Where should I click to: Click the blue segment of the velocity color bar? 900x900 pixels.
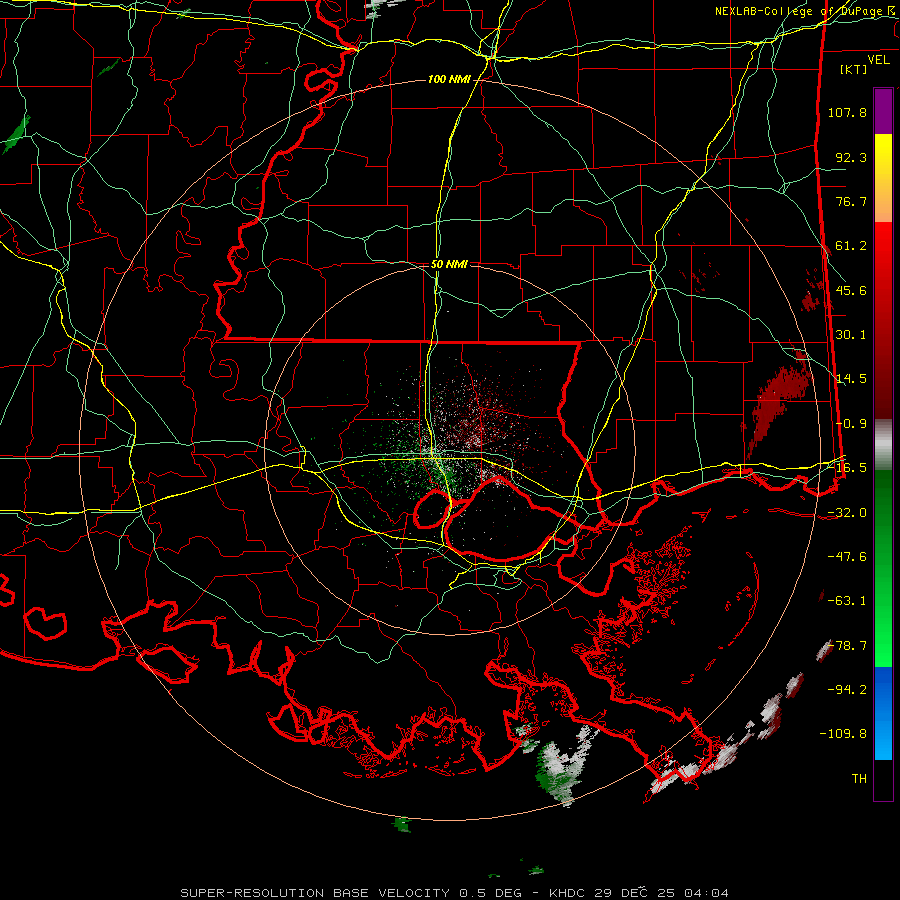[883, 713]
